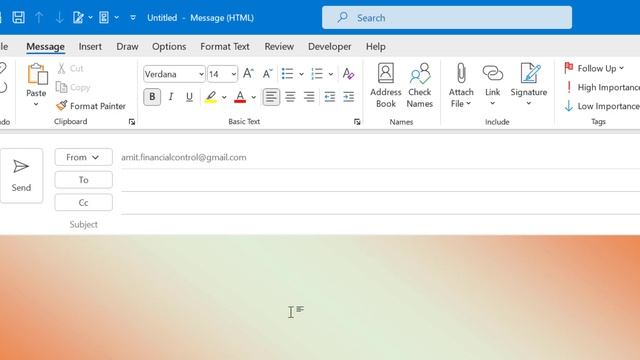Apply red font color

(x=240, y=97)
